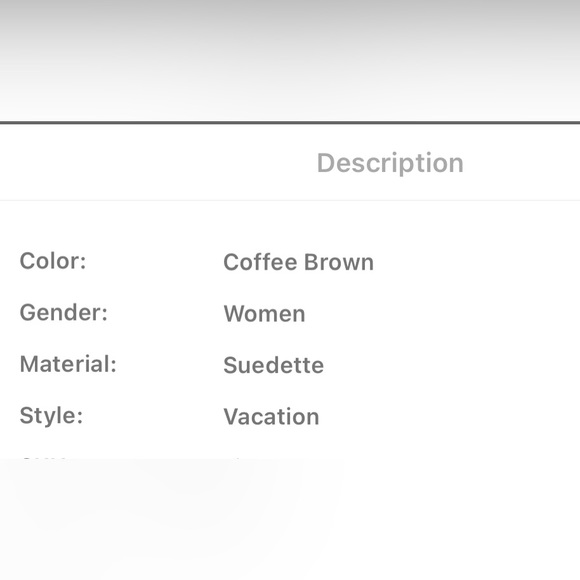Click the Style: attribute label
The image size is (580, 580).
tap(51, 416)
